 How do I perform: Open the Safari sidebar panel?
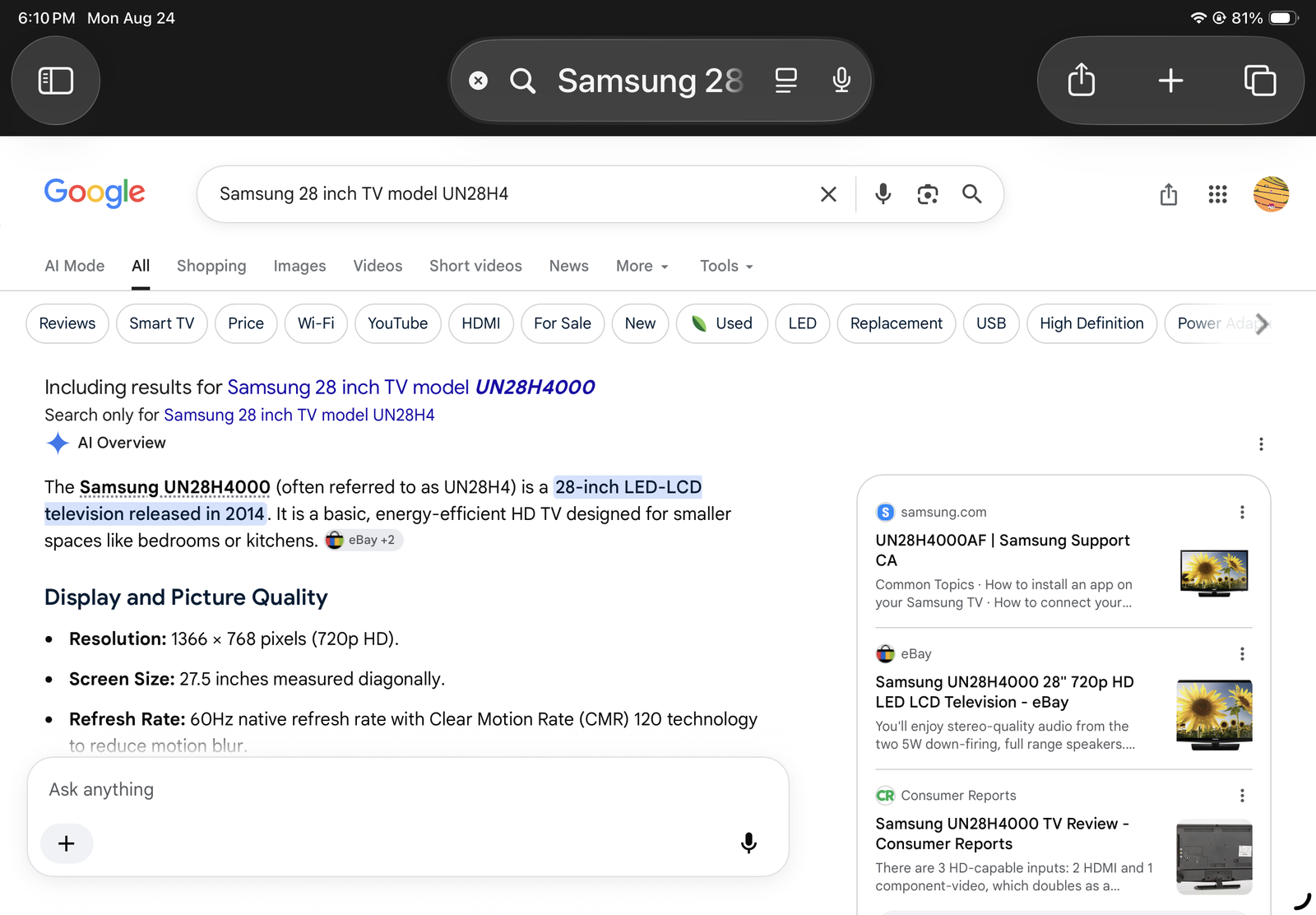coord(56,81)
